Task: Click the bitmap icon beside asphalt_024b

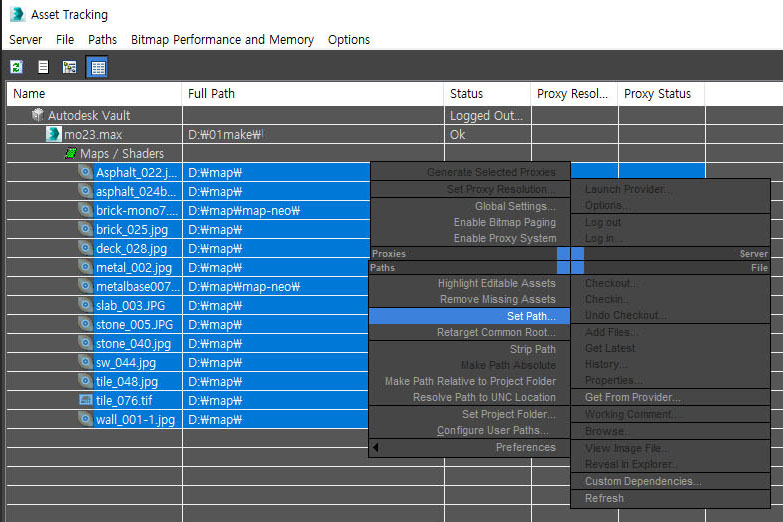Action: coord(86,191)
